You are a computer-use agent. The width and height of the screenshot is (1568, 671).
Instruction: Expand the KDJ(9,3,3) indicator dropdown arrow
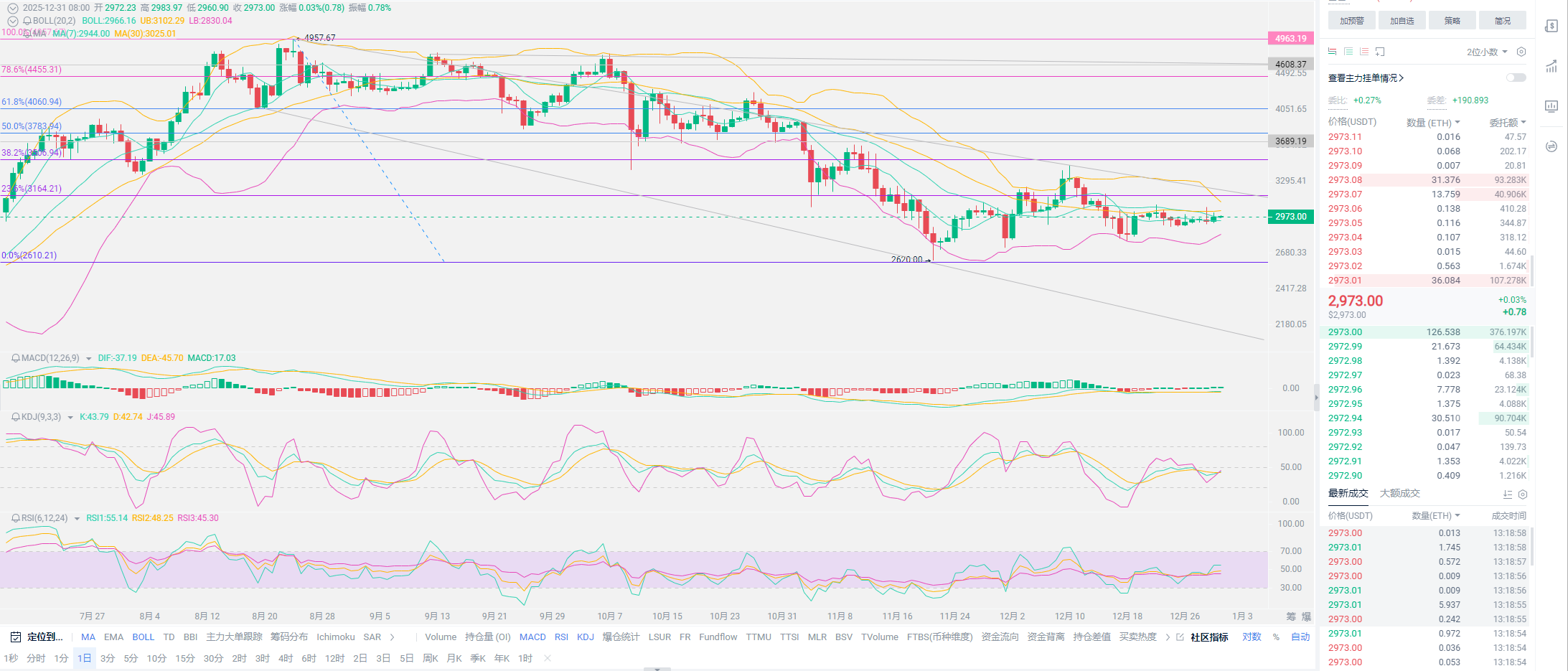(x=70, y=418)
